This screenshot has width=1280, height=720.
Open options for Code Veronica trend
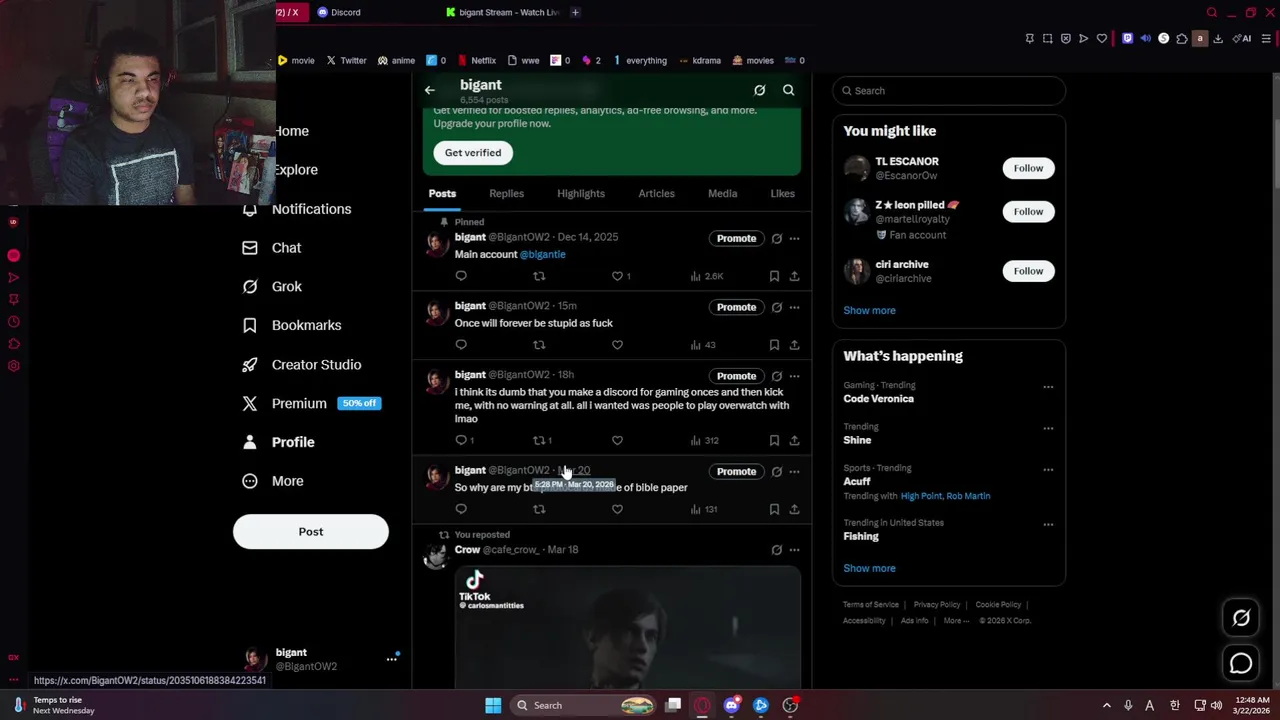(1048, 387)
